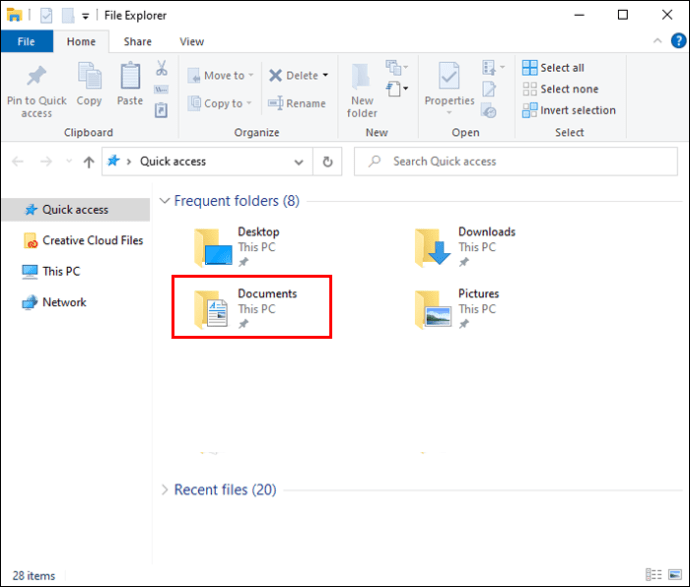Open the Recent locations dropdown arrow
This screenshot has height=587, width=690.
69,161
